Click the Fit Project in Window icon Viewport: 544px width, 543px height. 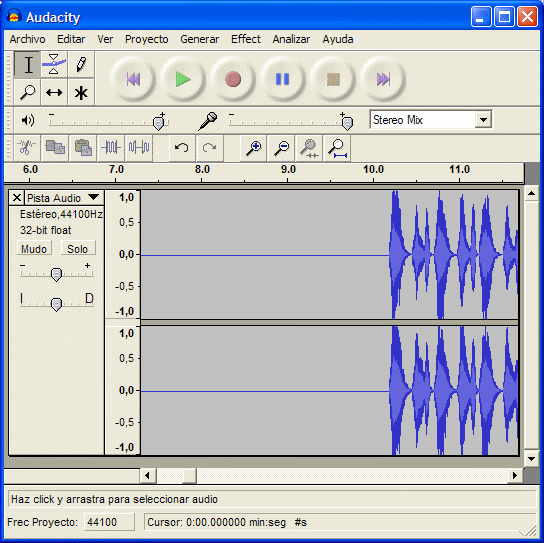pyautogui.click(x=337, y=148)
